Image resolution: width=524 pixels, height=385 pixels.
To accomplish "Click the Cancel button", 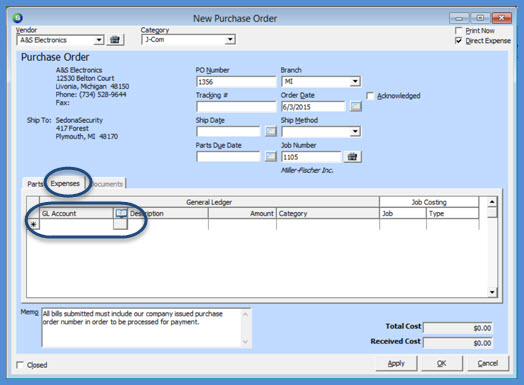I will coord(488,363).
